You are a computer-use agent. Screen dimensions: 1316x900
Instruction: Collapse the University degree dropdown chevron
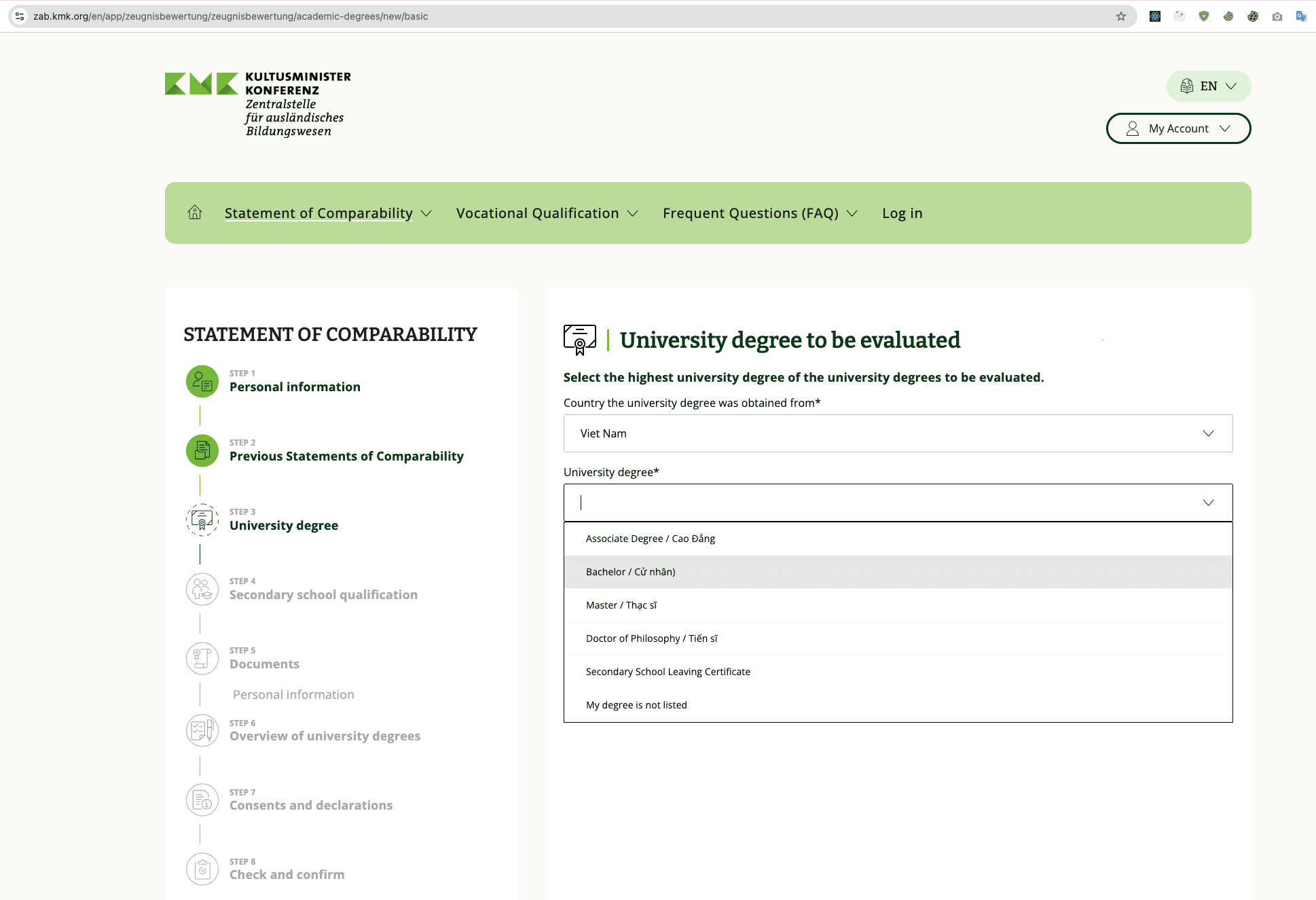pyautogui.click(x=1208, y=503)
